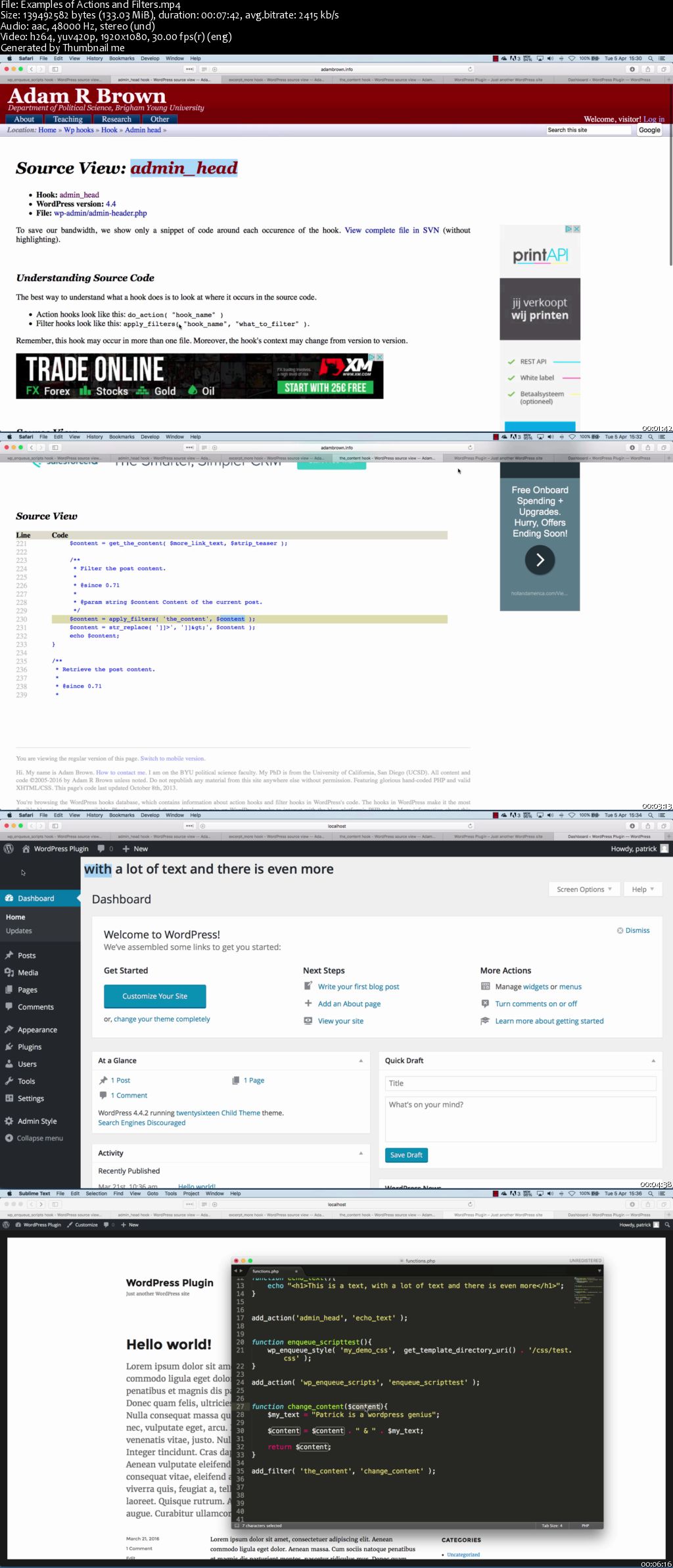
Task: Open Users in the WordPress admin sidebar
Action: pyautogui.click(x=27, y=1064)
